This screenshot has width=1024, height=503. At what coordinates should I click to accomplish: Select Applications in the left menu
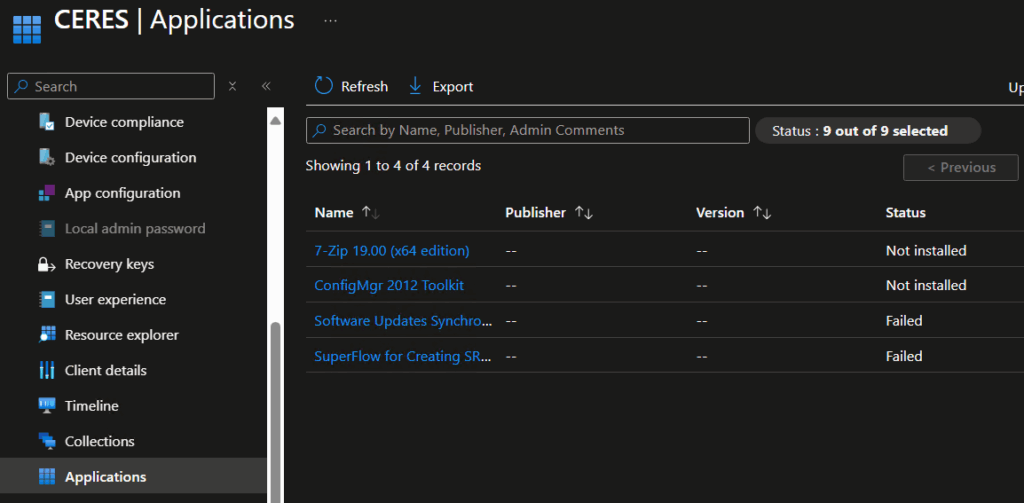click(105, 477)
